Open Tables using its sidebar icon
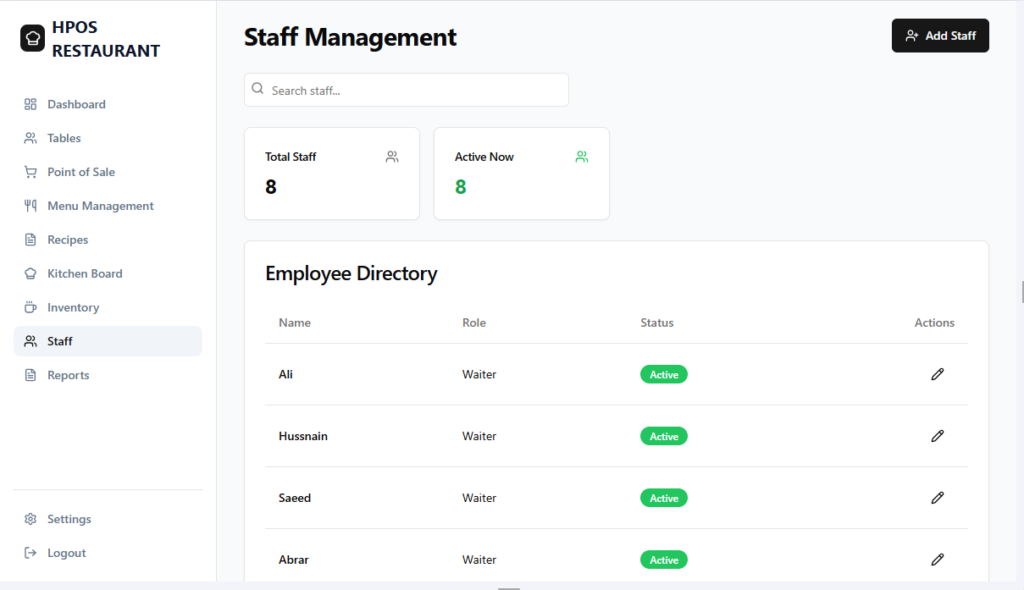The image size is (1024, 590). pyautogui.click(x=30, y=137)
